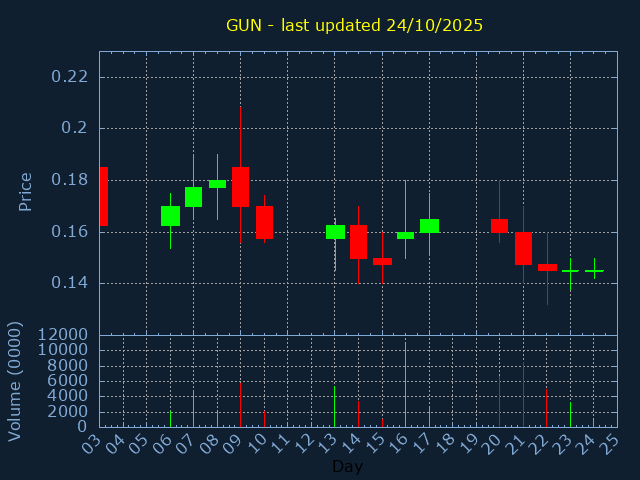The width and height of the screenshot is (640, 480).
Task: Click the green candlestick on day 06
Action: click(170, 216)
